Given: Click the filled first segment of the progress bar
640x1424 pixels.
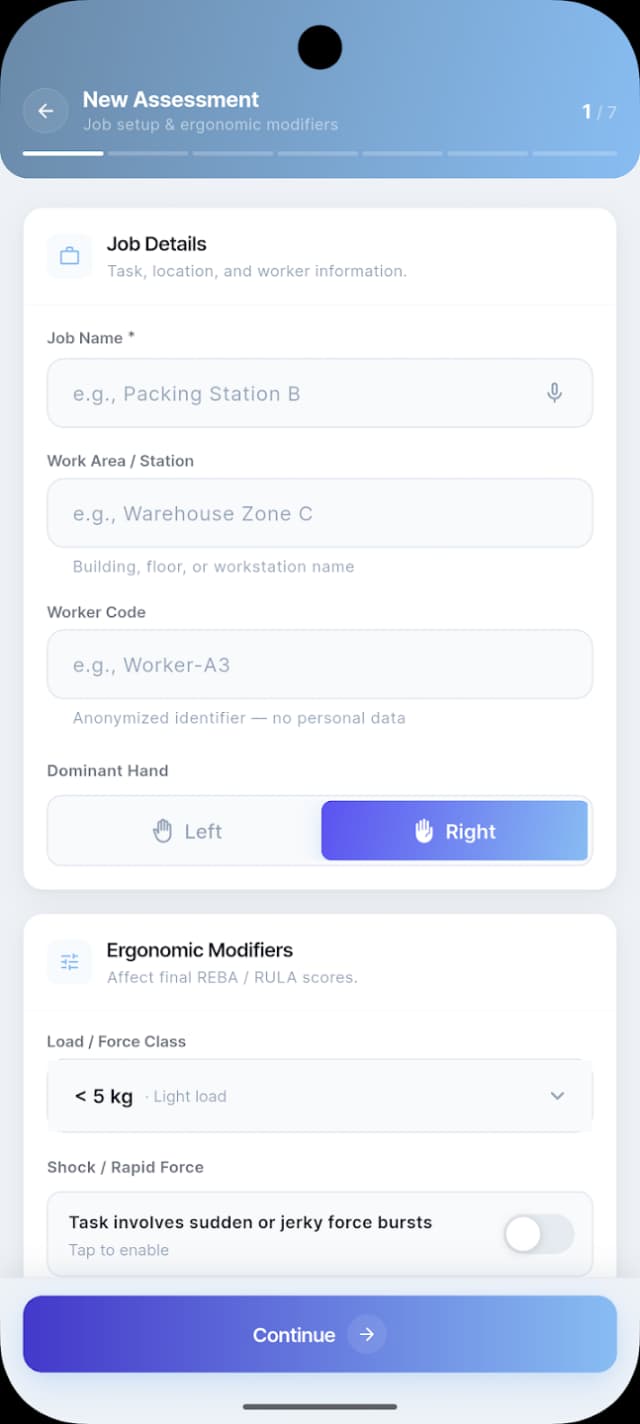Looking at the screenshot, I should coord(62,153).
